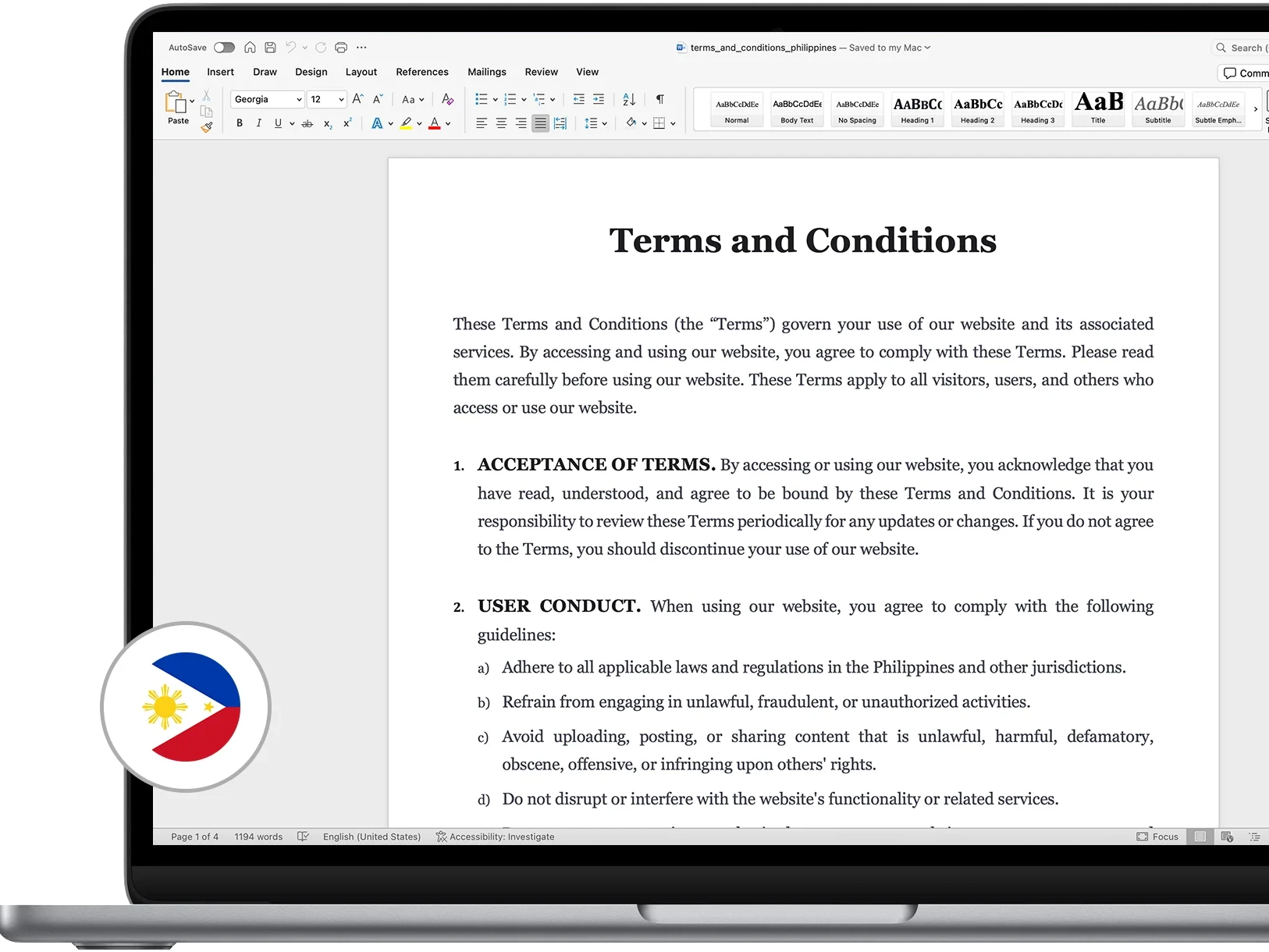Open the Mailings tab

click(487, 72)
